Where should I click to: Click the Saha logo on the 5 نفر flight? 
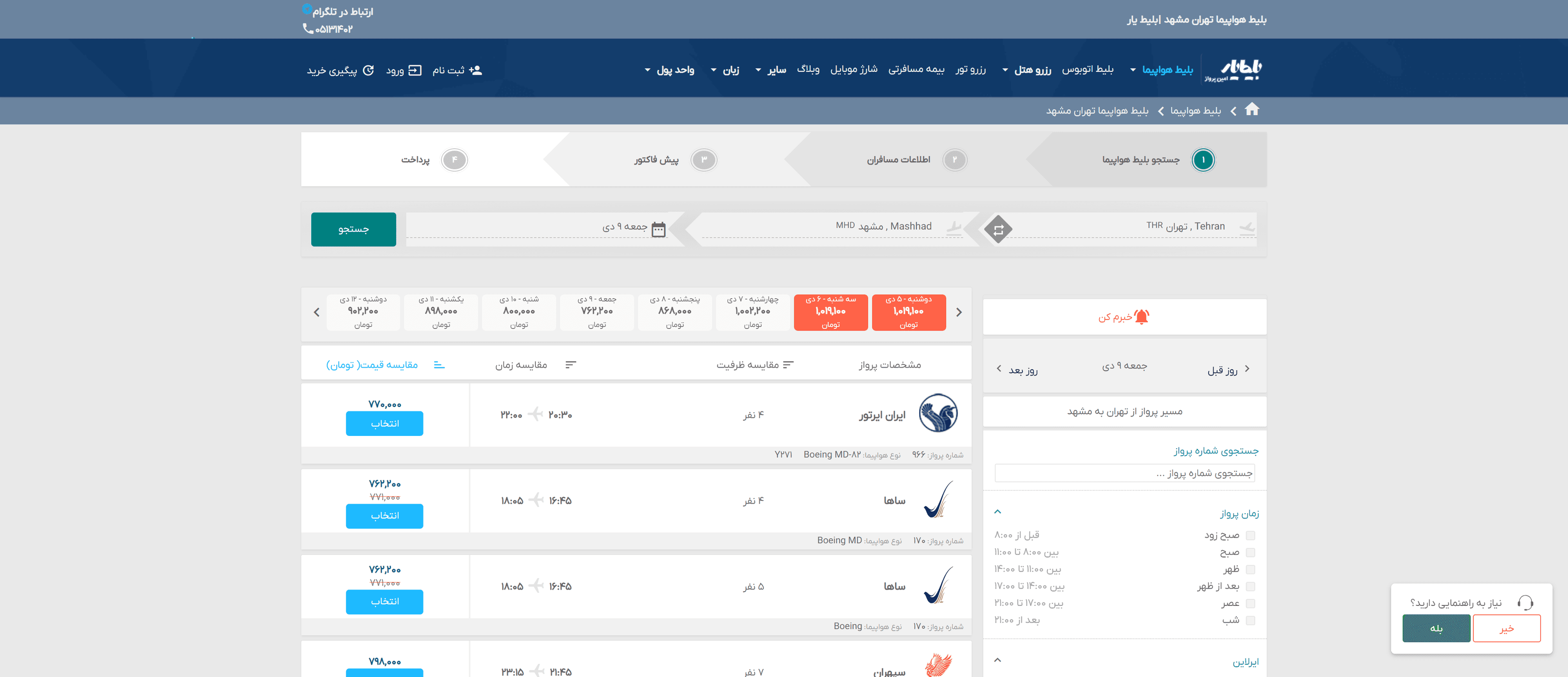(938, 585)
